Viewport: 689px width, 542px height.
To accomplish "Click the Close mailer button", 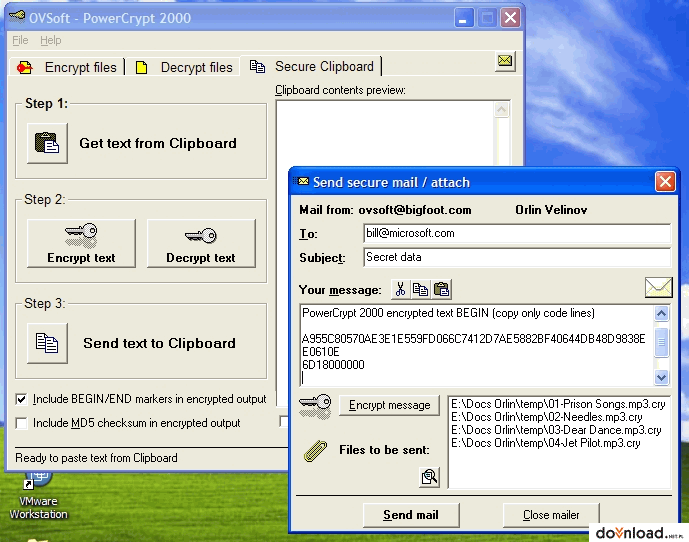I will click(x=551, y=515).
